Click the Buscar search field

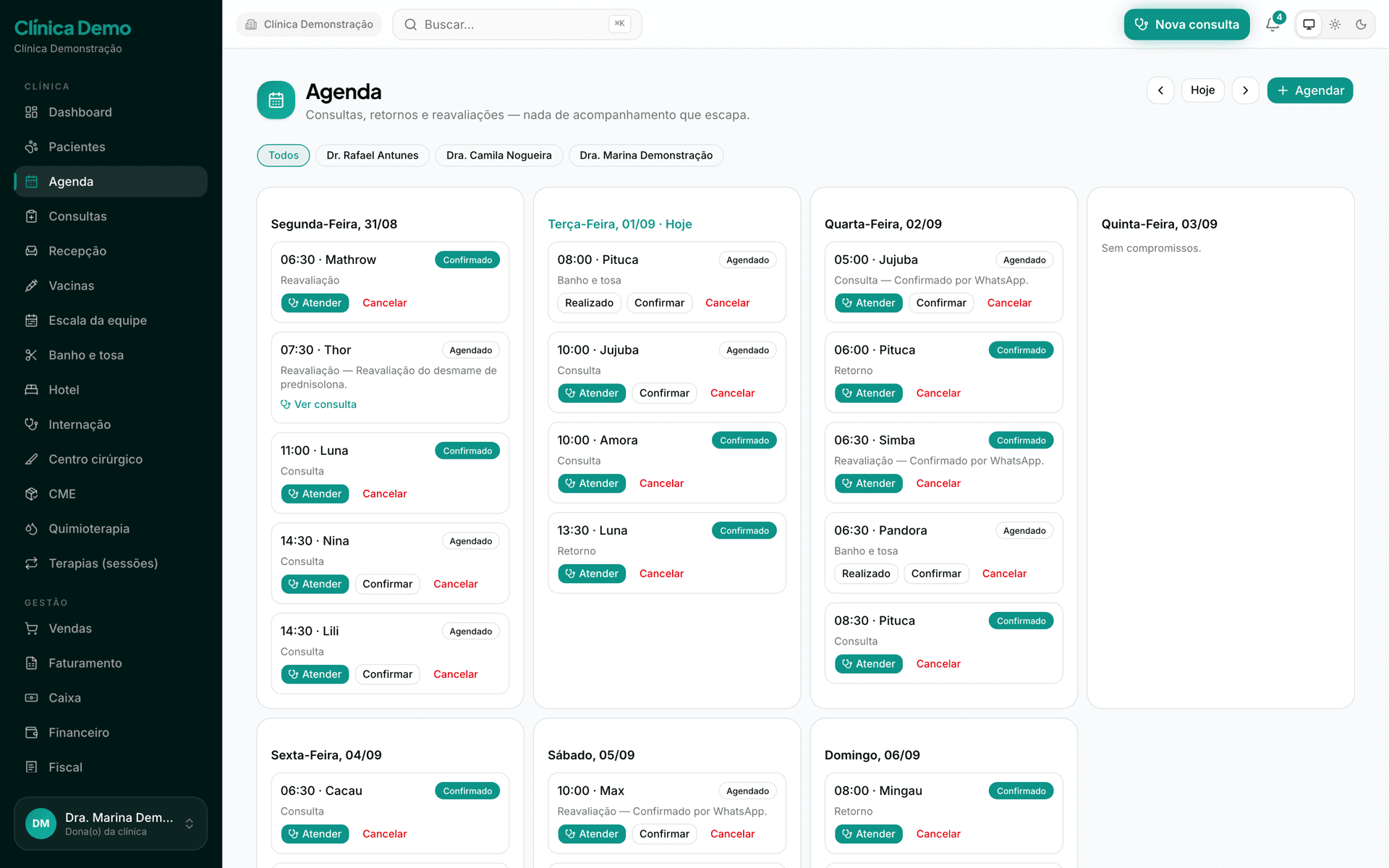[x=517, y=25]
